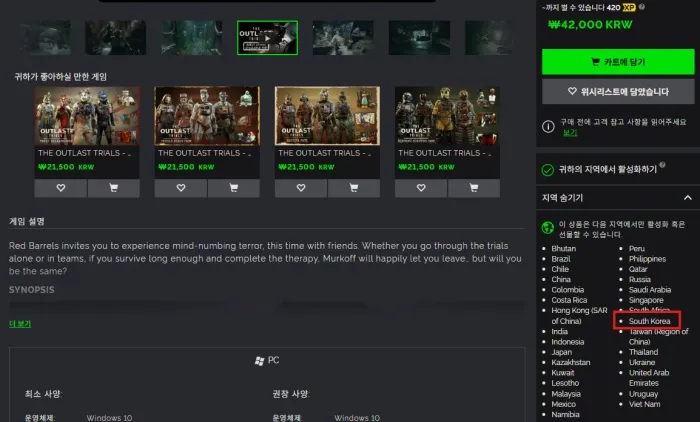The image size is (700, 422).
Task: Select the second screenshot thumbnail in gallery
Action: pyautogui.click(x=116, y=38)
